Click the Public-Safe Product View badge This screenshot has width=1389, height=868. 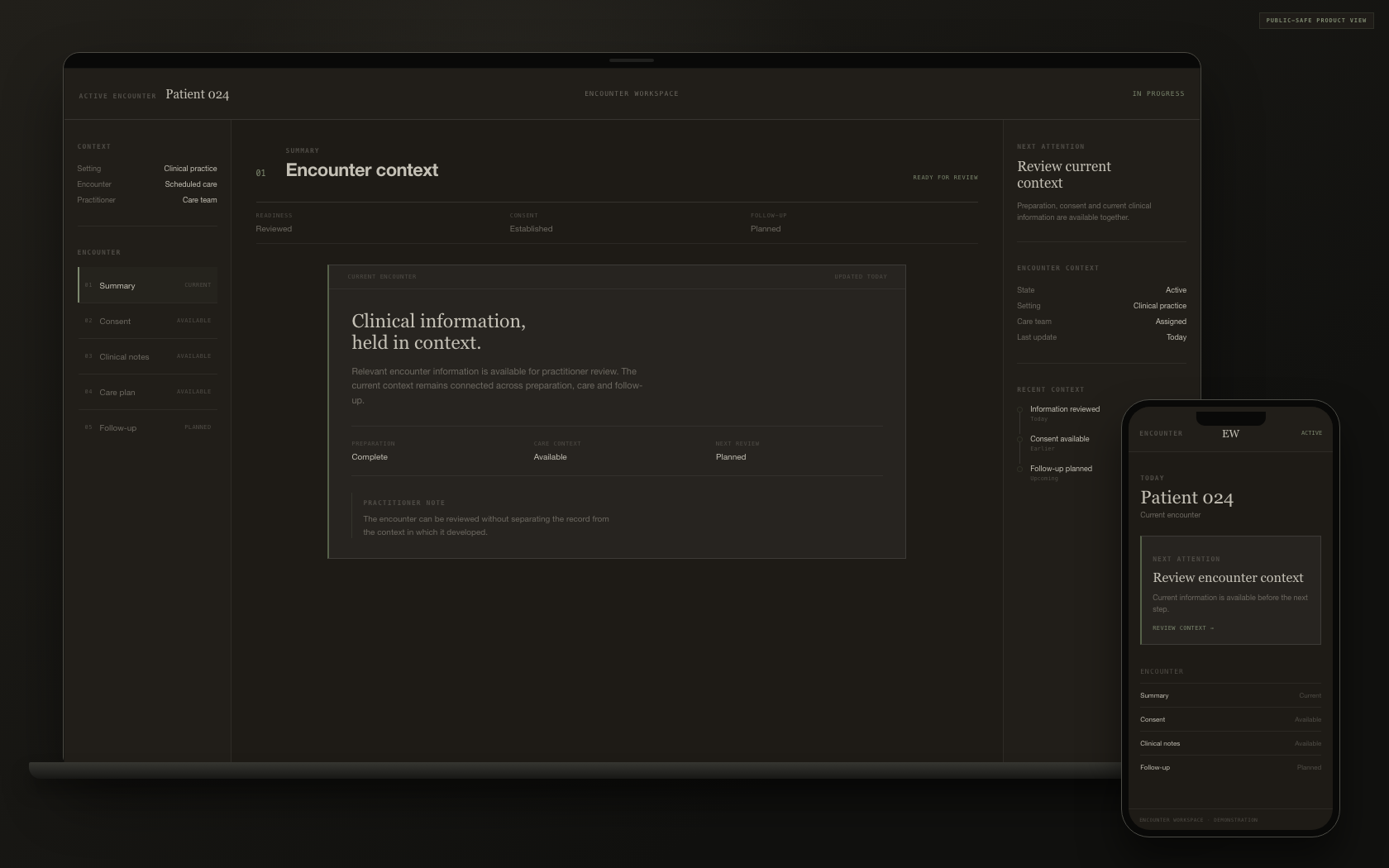pos(1316,20)
